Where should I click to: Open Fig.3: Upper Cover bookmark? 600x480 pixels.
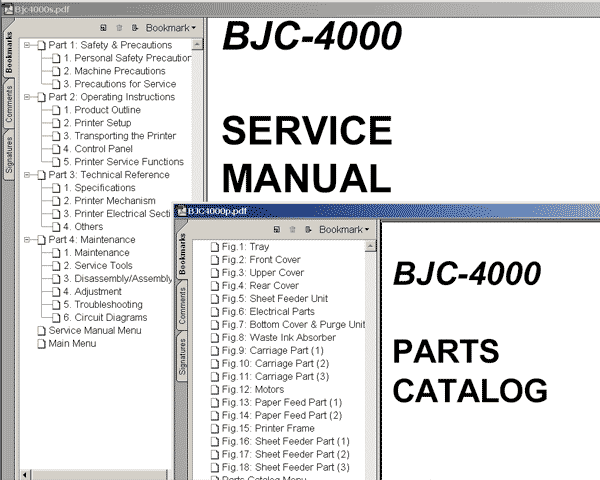click(263, 273)
